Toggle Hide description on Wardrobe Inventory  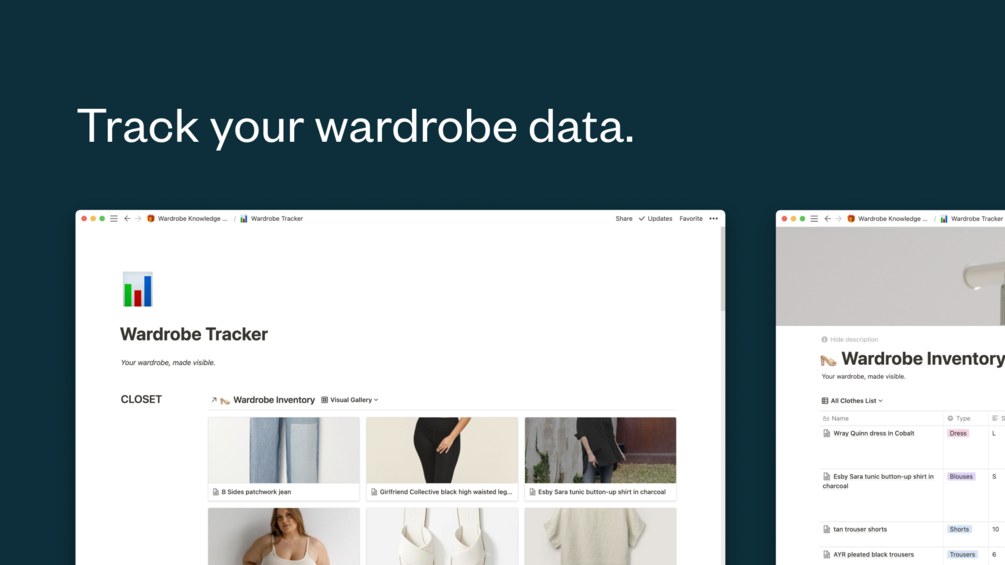coord(850,340)
